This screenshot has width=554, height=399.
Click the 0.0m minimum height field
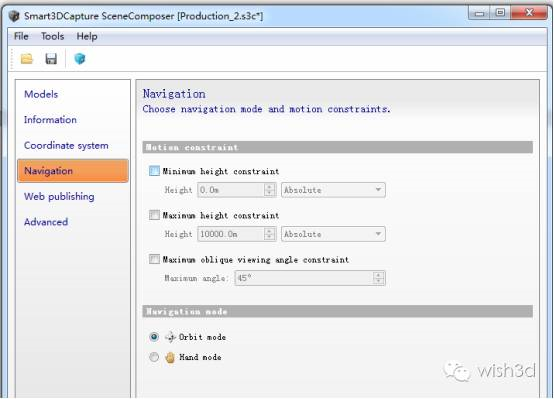click(231, 190)
